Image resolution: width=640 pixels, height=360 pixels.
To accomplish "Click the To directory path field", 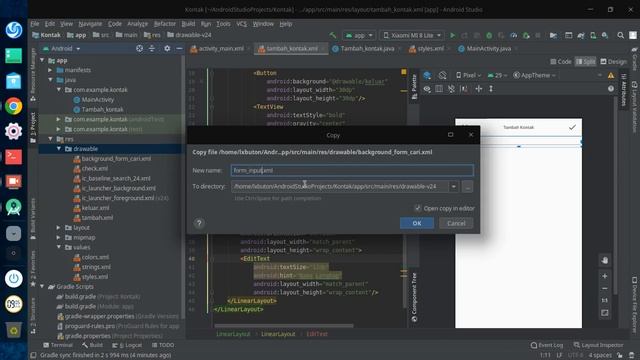I will (340, 187).
